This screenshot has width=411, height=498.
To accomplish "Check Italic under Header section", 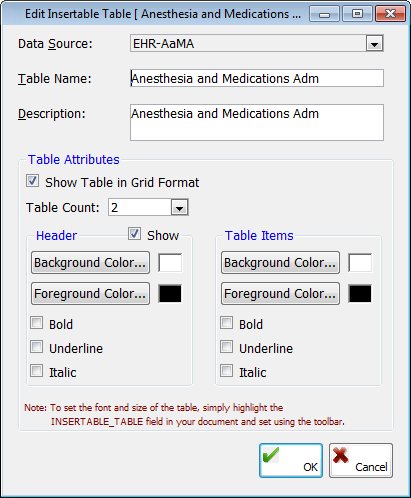I will coord(37,371).
